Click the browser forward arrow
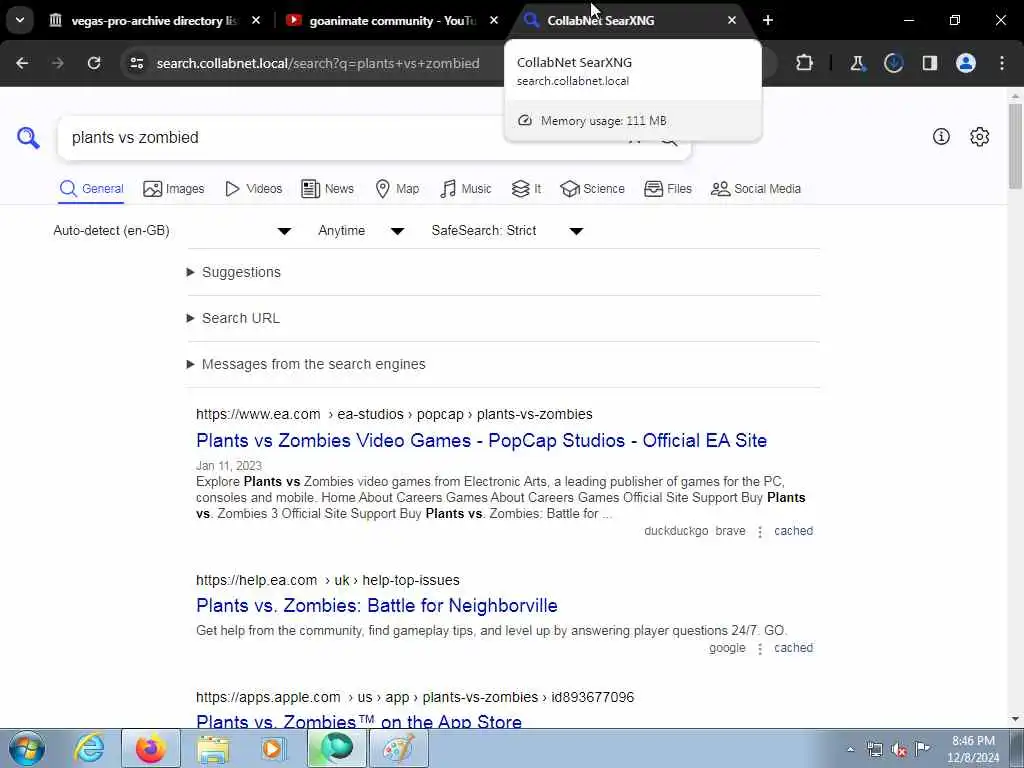This screenshot has width=1024, height=768. point(57,63)
